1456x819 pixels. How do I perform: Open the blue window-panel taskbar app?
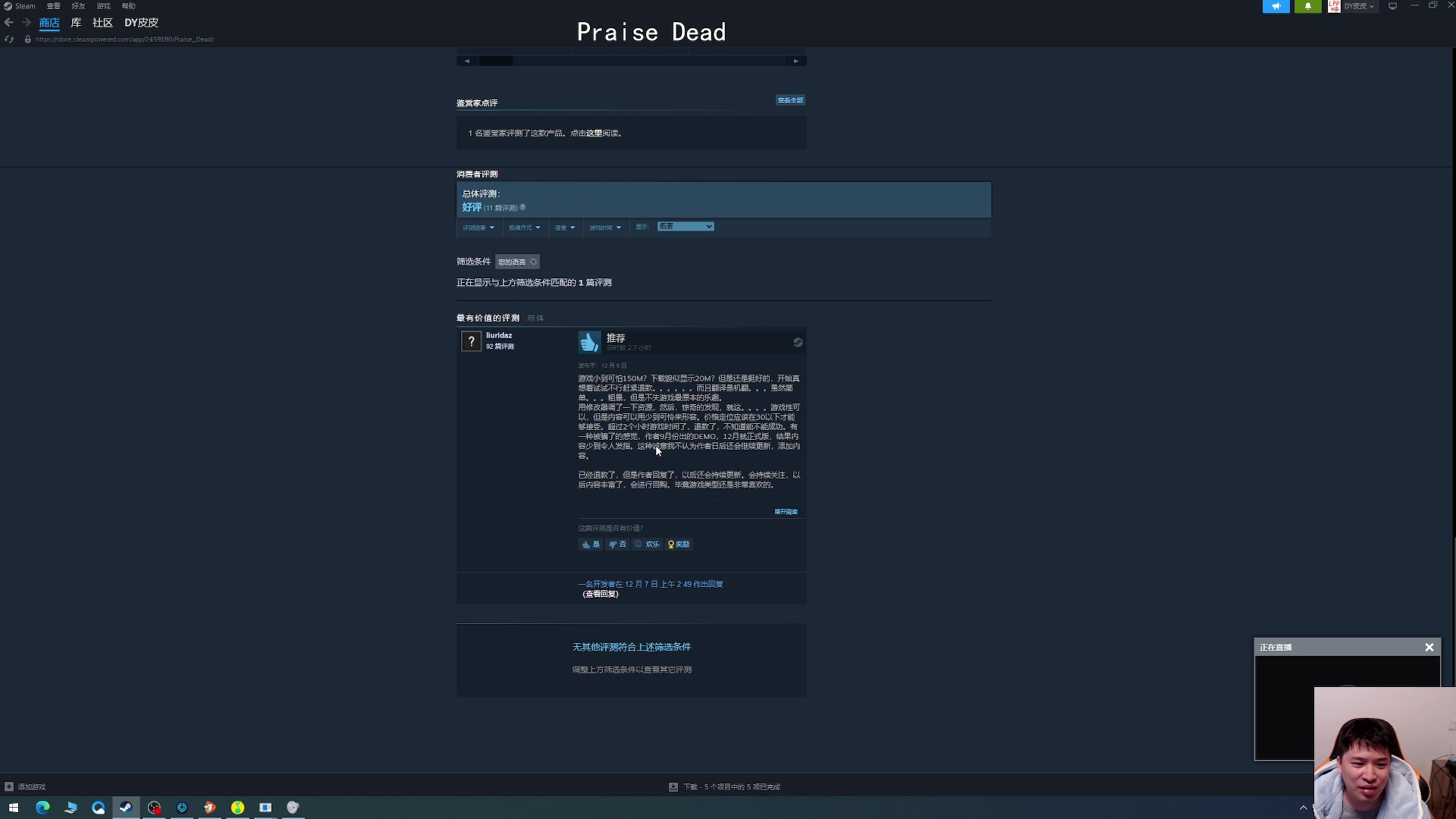[x=265, y=808]
